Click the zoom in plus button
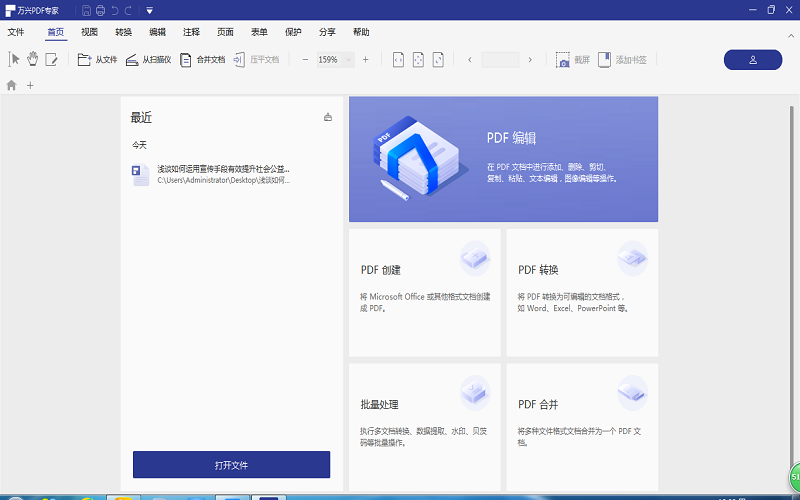 (x=365, y=60)
